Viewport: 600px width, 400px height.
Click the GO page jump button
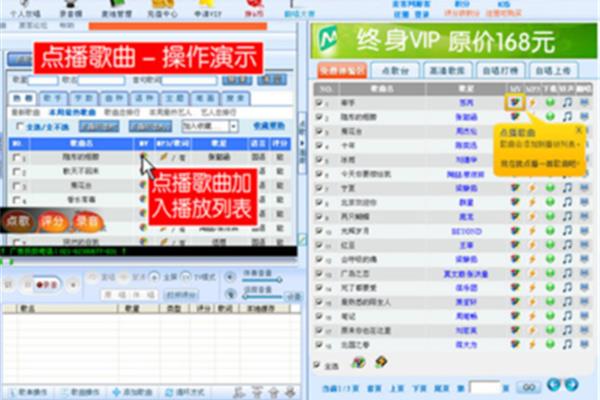pos(529,387)
